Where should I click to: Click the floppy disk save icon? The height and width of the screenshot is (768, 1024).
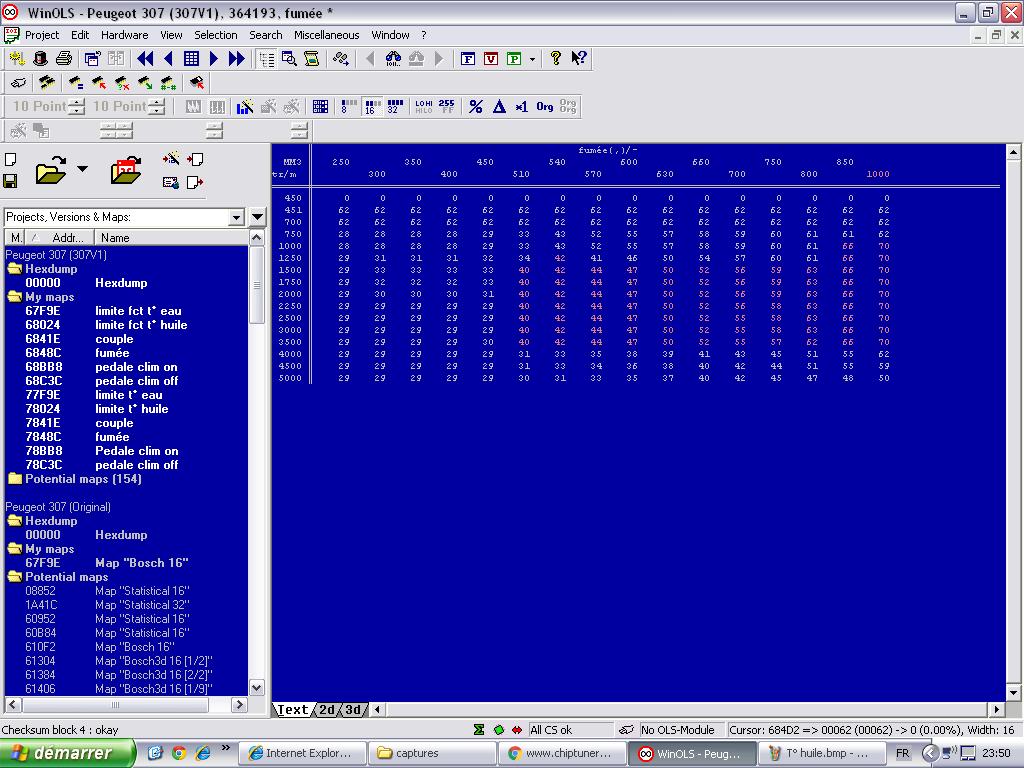pyautogui.click(x=10, y=181)
